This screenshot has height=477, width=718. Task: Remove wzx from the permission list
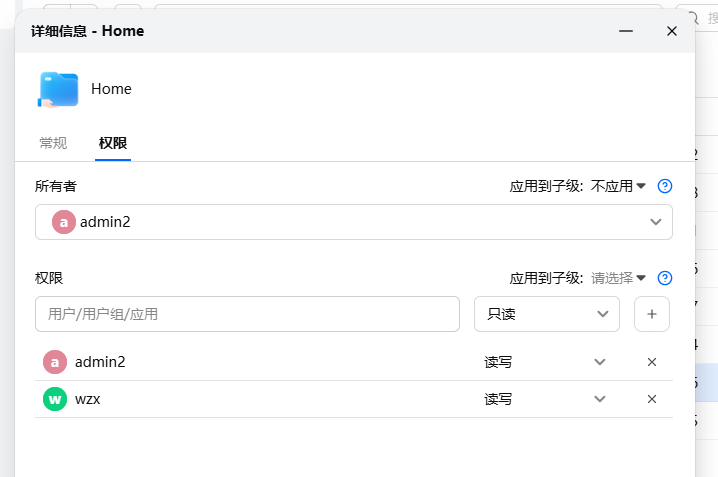(652, 399)
